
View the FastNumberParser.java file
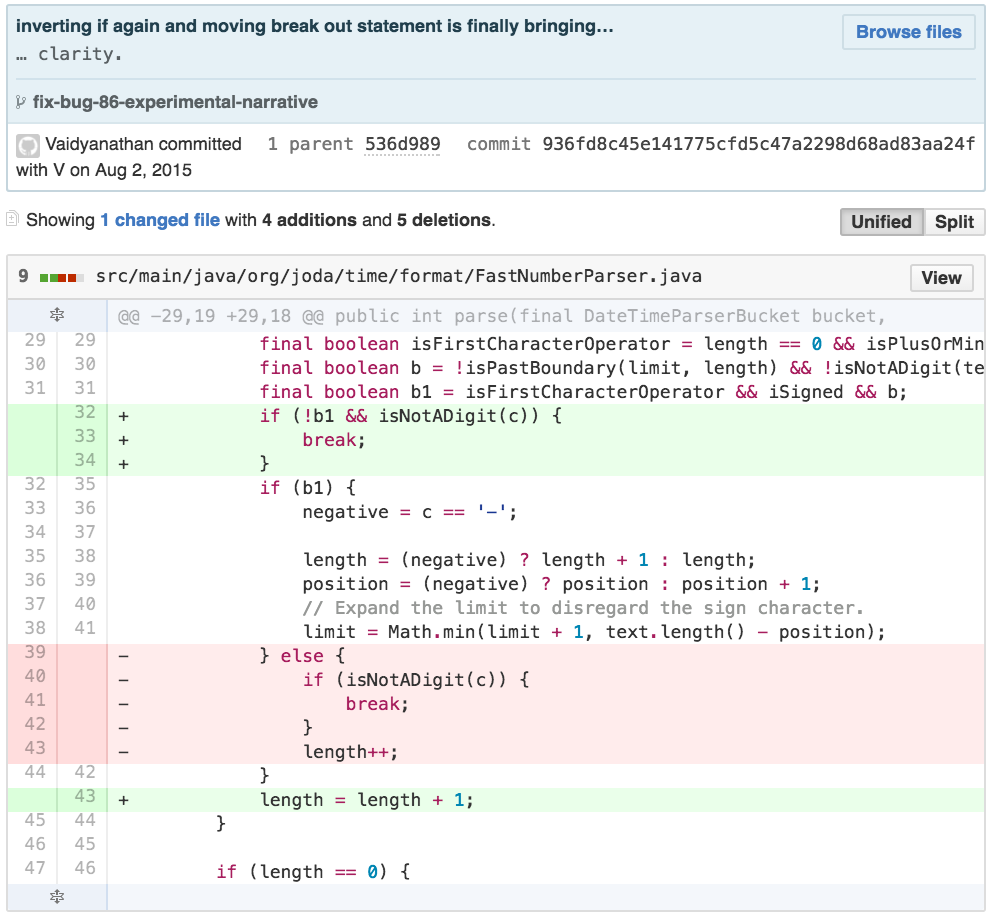[x=941, y=278]
